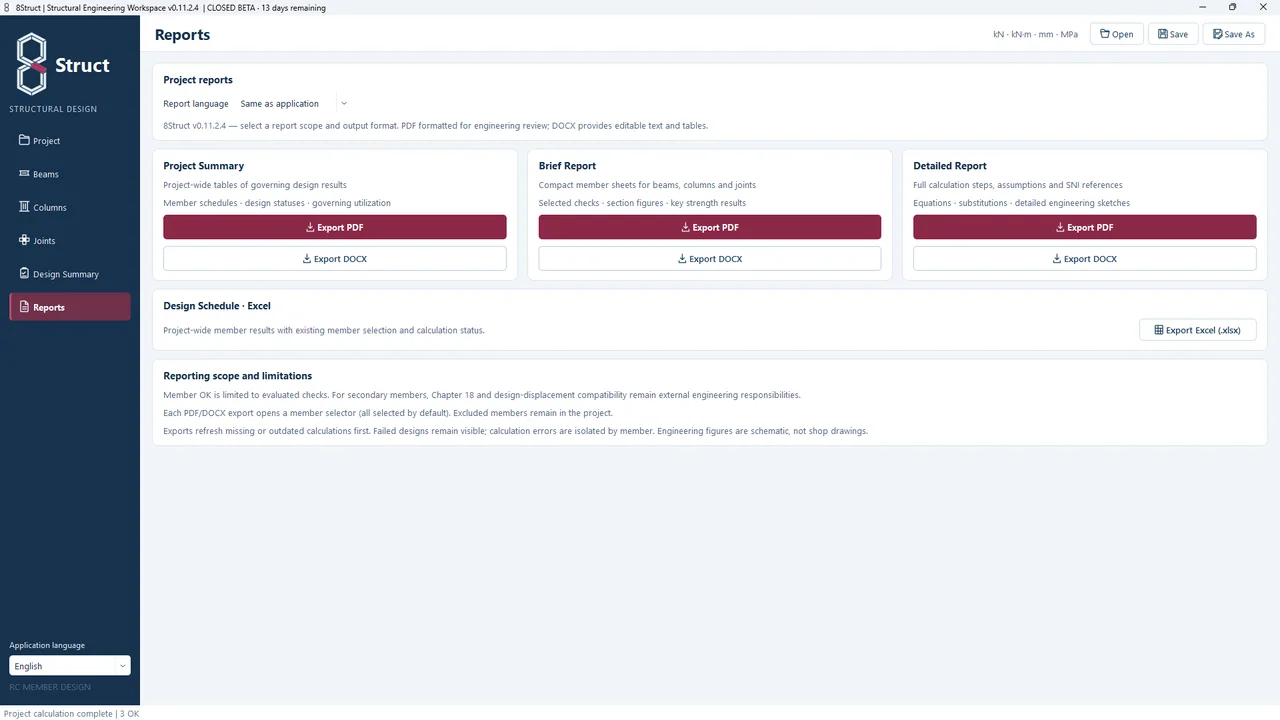Image resolution: width=1280 pixels, height=720 pixels.
Task: Export Detailed Report as DOCX
Action: click(1085, 259)
